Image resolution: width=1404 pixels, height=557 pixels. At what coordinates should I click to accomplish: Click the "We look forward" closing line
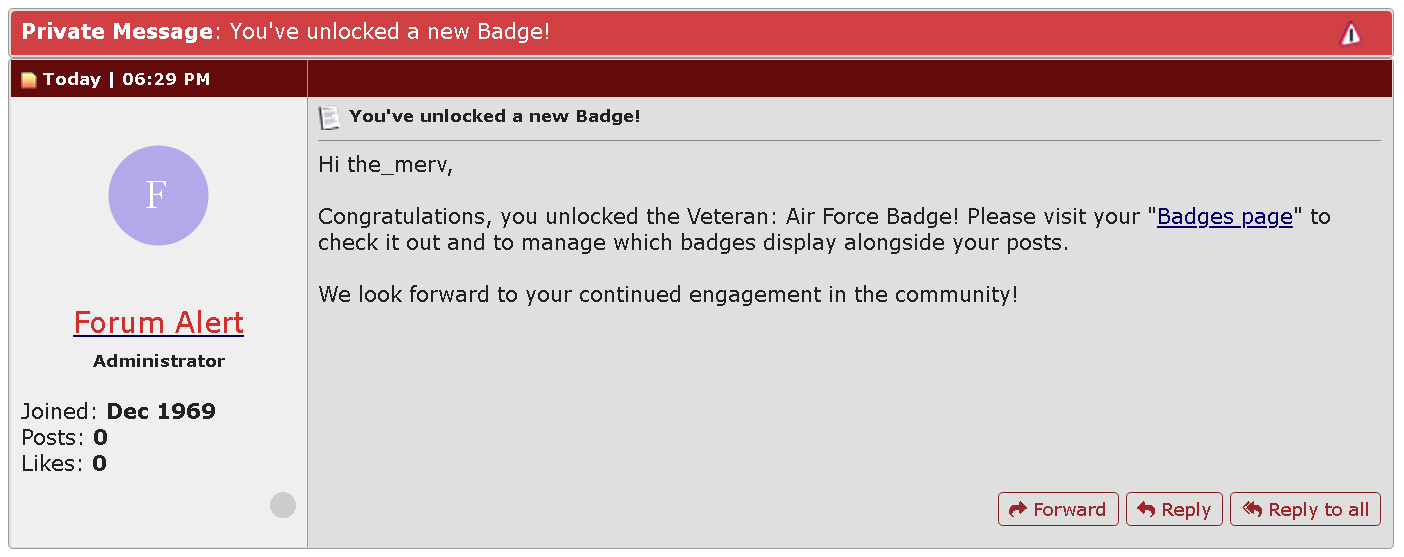(x=667, y=294)
